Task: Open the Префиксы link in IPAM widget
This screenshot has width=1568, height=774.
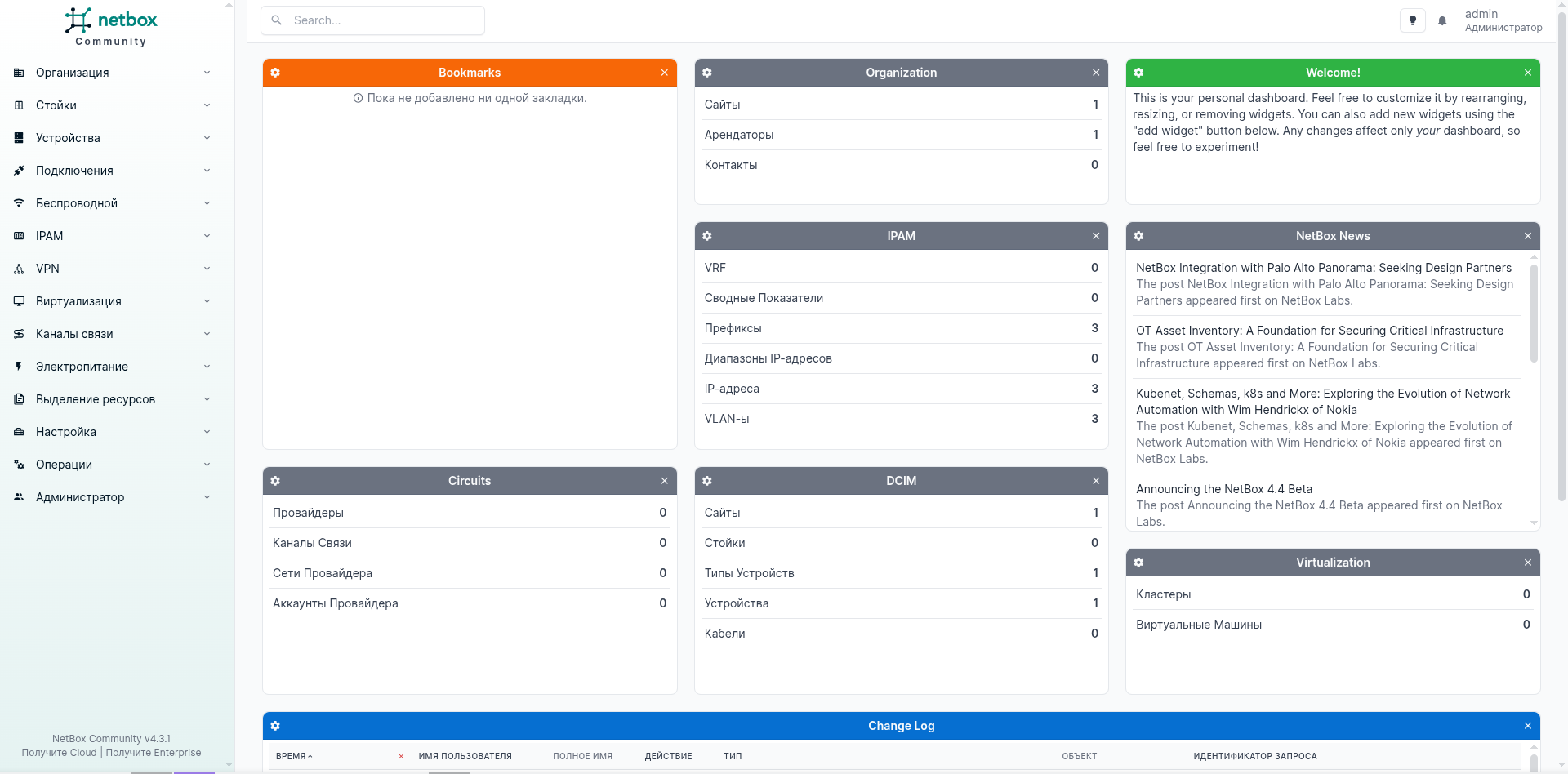Action: point(733,328)
